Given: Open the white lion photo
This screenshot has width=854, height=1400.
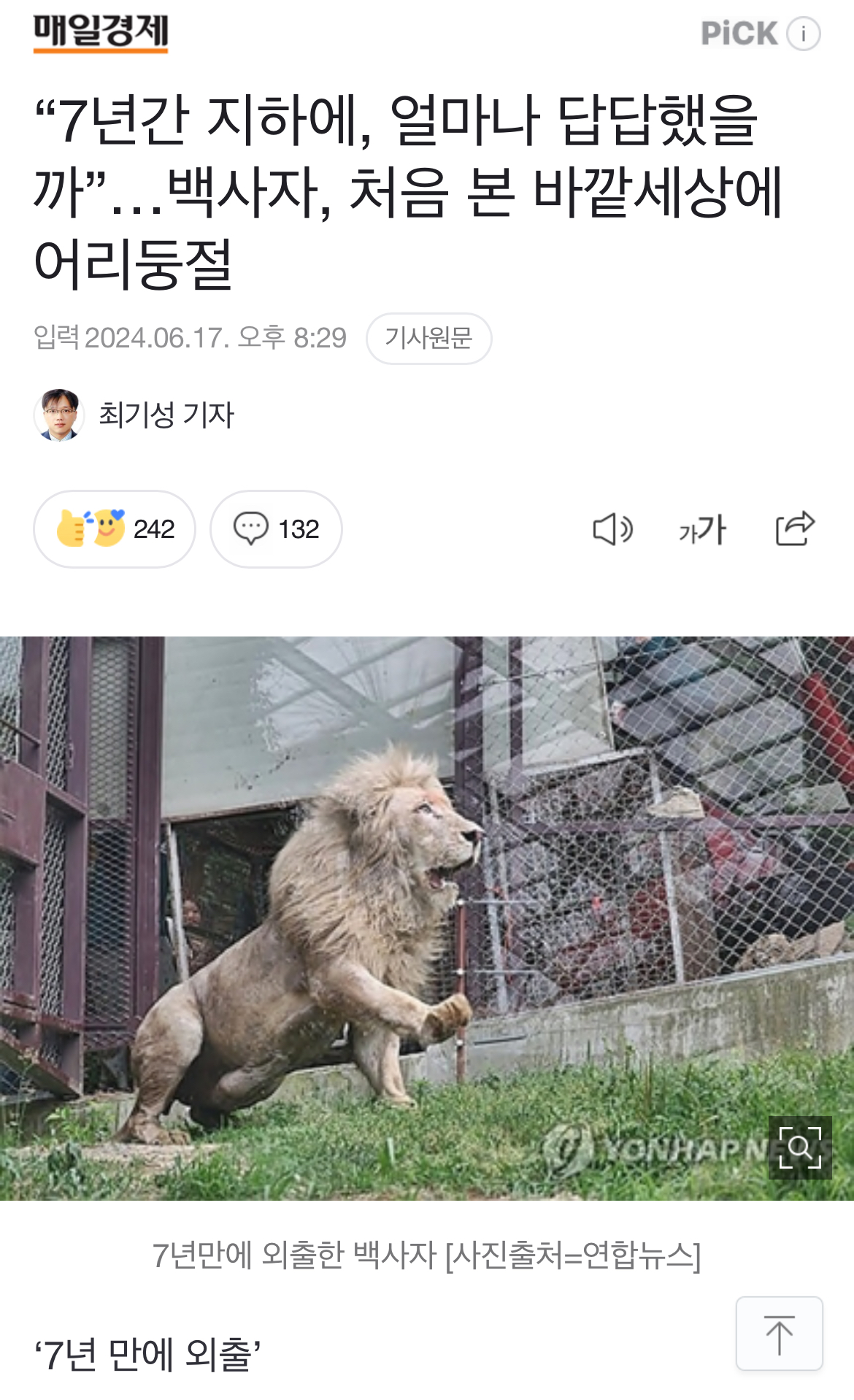Looking at the screenshot, I should [x=427, y=918].
